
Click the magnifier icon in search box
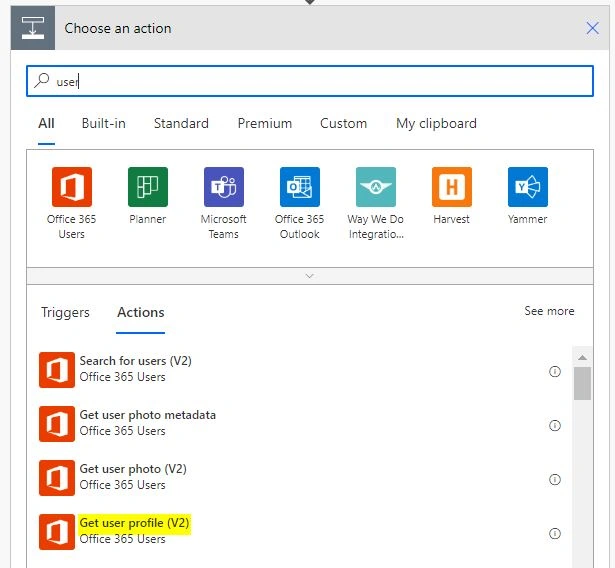[x=41, y=81]
